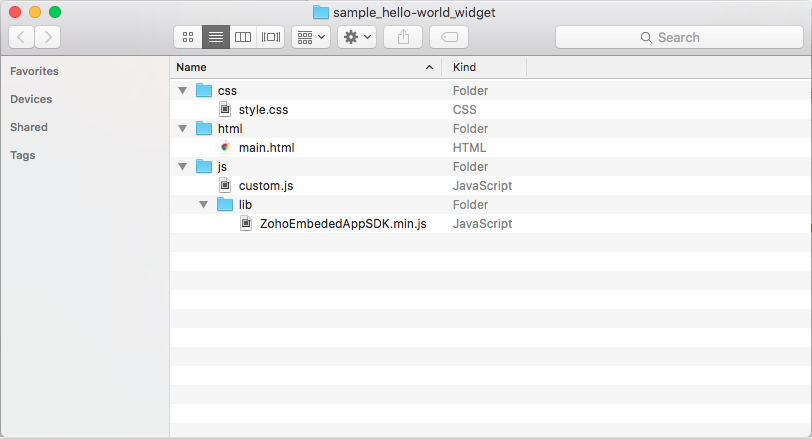The width and height of the screenshot is (812, 439).
Task: Collapse the css folder disclosure triangle
Action: coord(182,91)
